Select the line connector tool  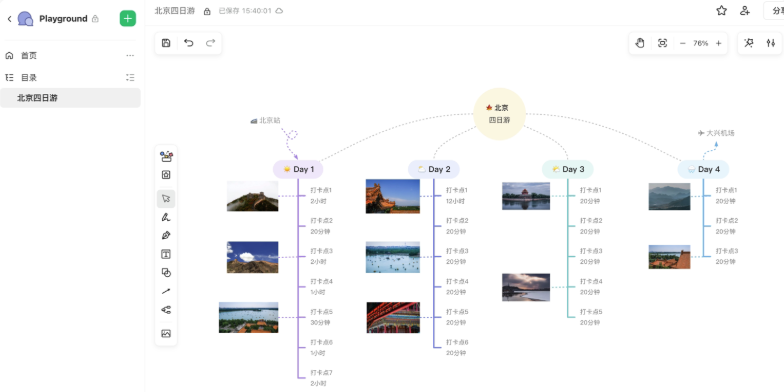(166, 291)
